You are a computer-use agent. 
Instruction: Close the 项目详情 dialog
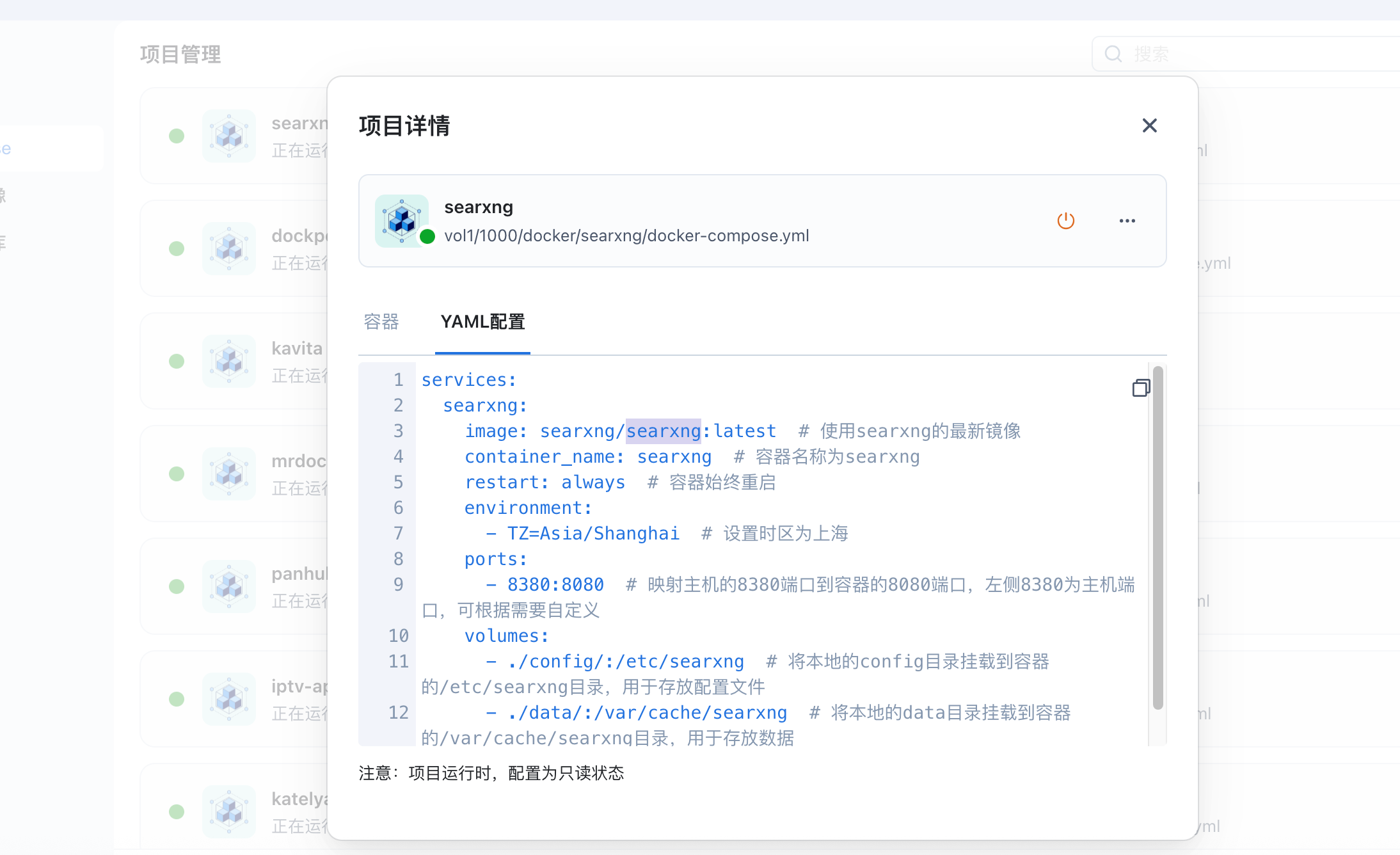1149,125
